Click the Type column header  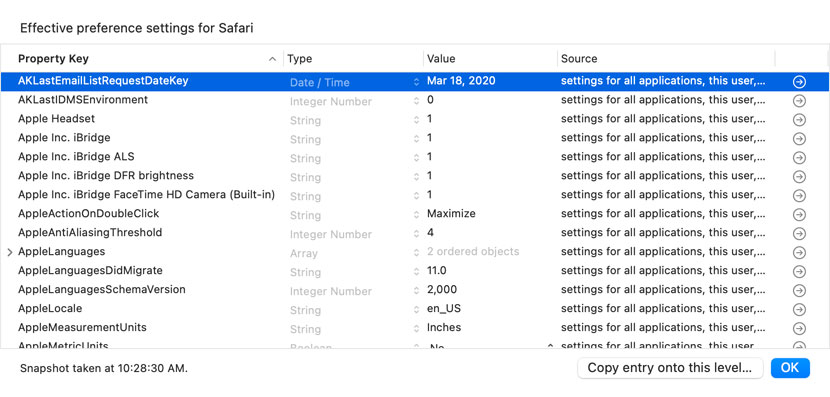354,59
